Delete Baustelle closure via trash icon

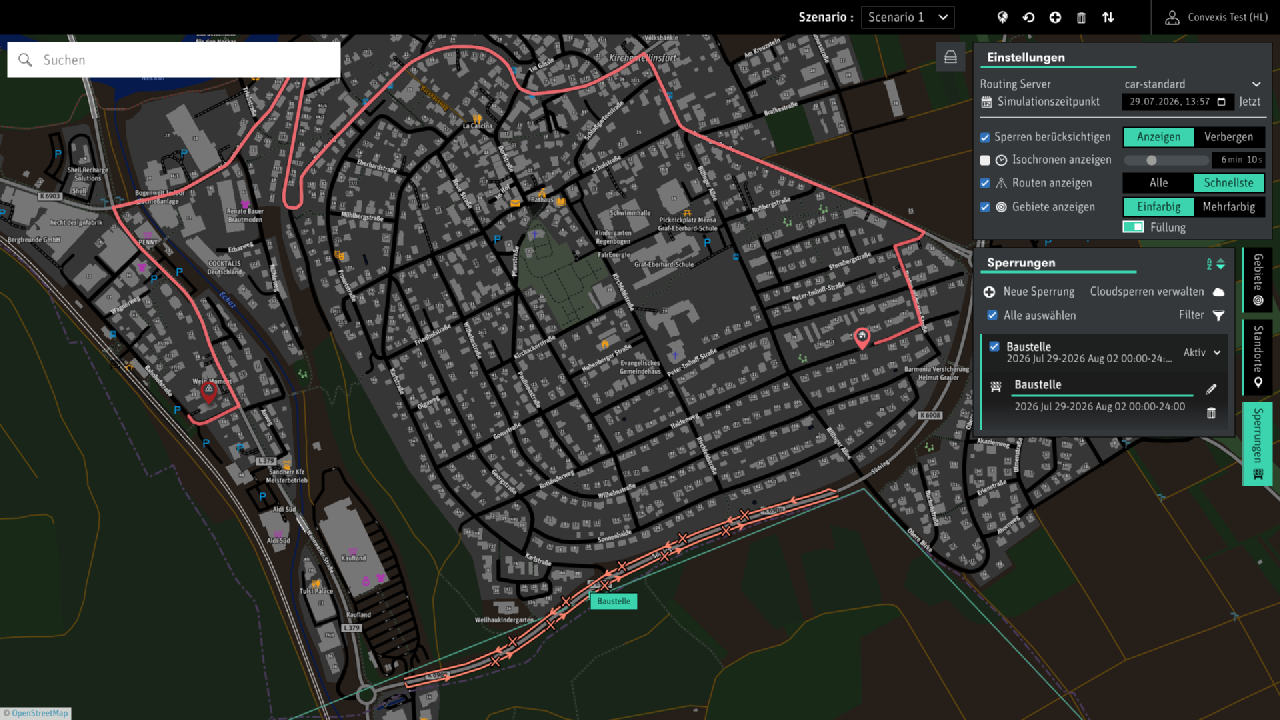[x=1211, y=413]
